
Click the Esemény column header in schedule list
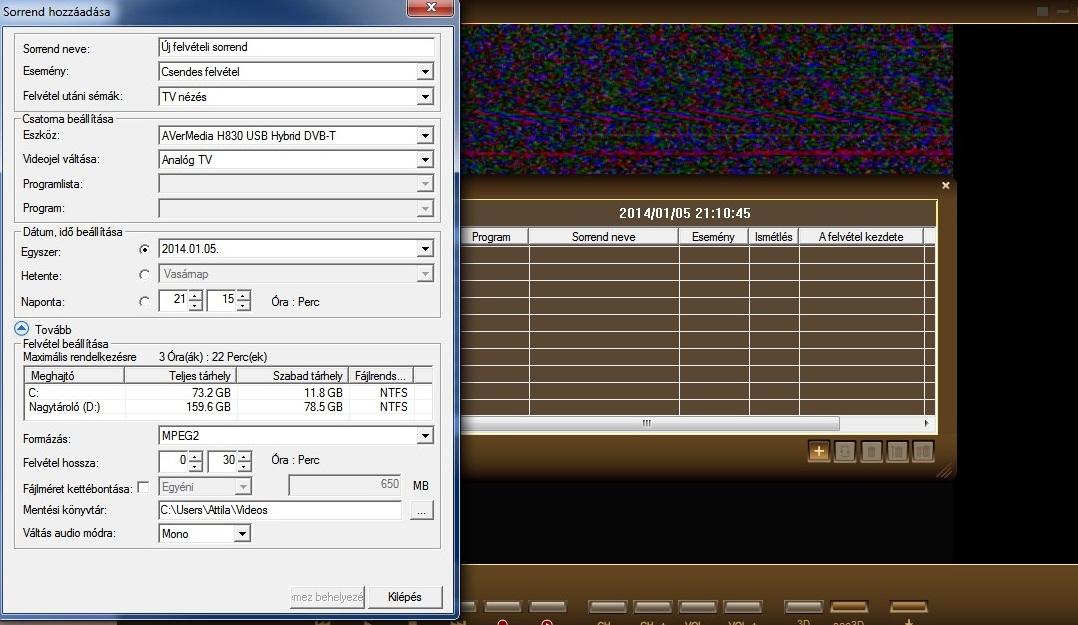click(x=713, y=237)
